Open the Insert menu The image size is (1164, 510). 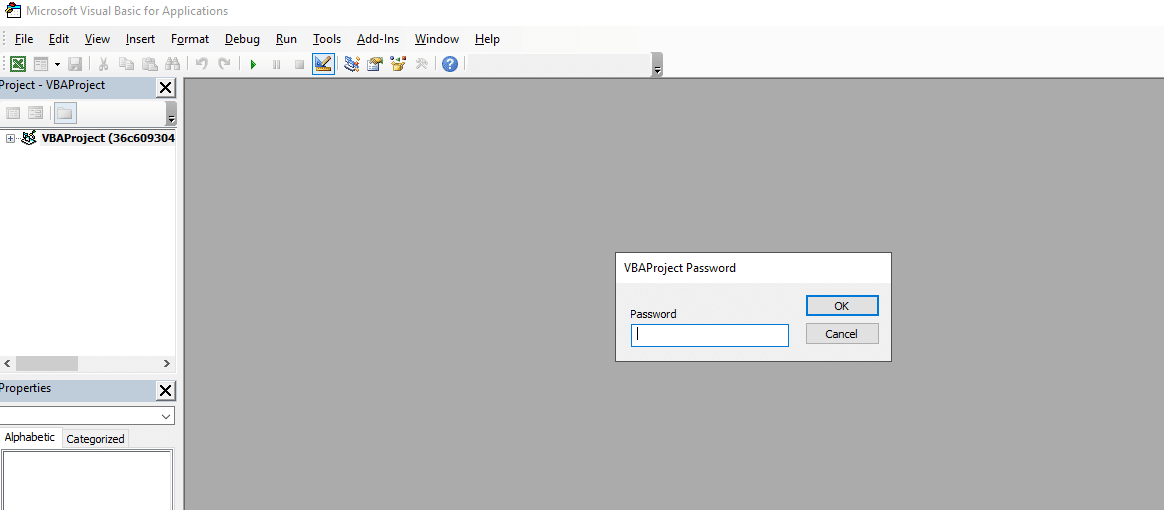click(x=140, y=39)
